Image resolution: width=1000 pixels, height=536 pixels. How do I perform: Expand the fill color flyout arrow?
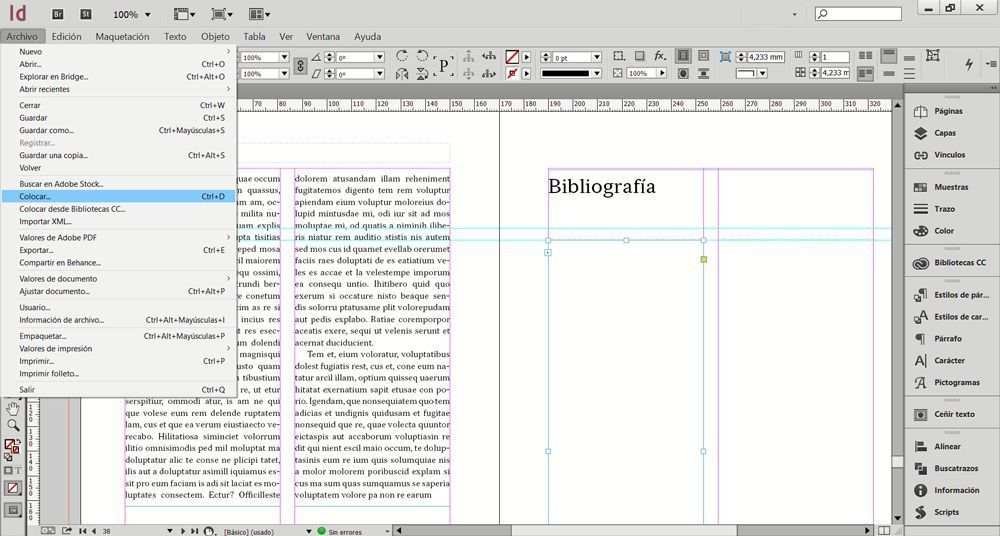click(527, 57)
